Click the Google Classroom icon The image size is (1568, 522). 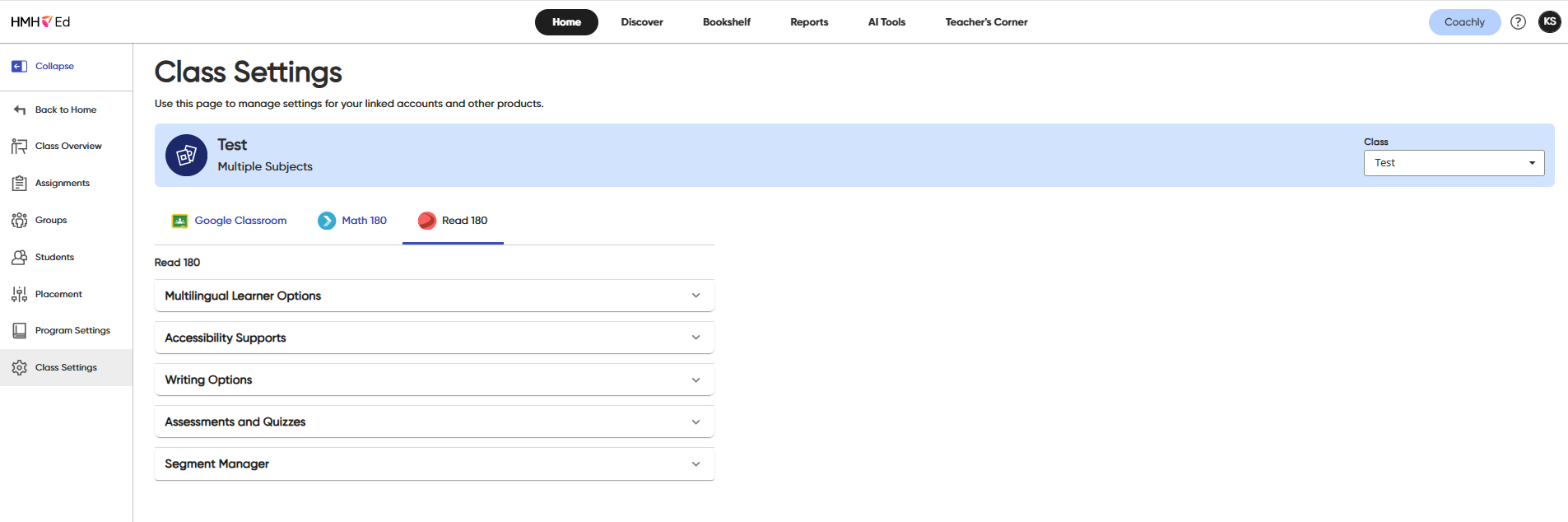tap(179, 221)
